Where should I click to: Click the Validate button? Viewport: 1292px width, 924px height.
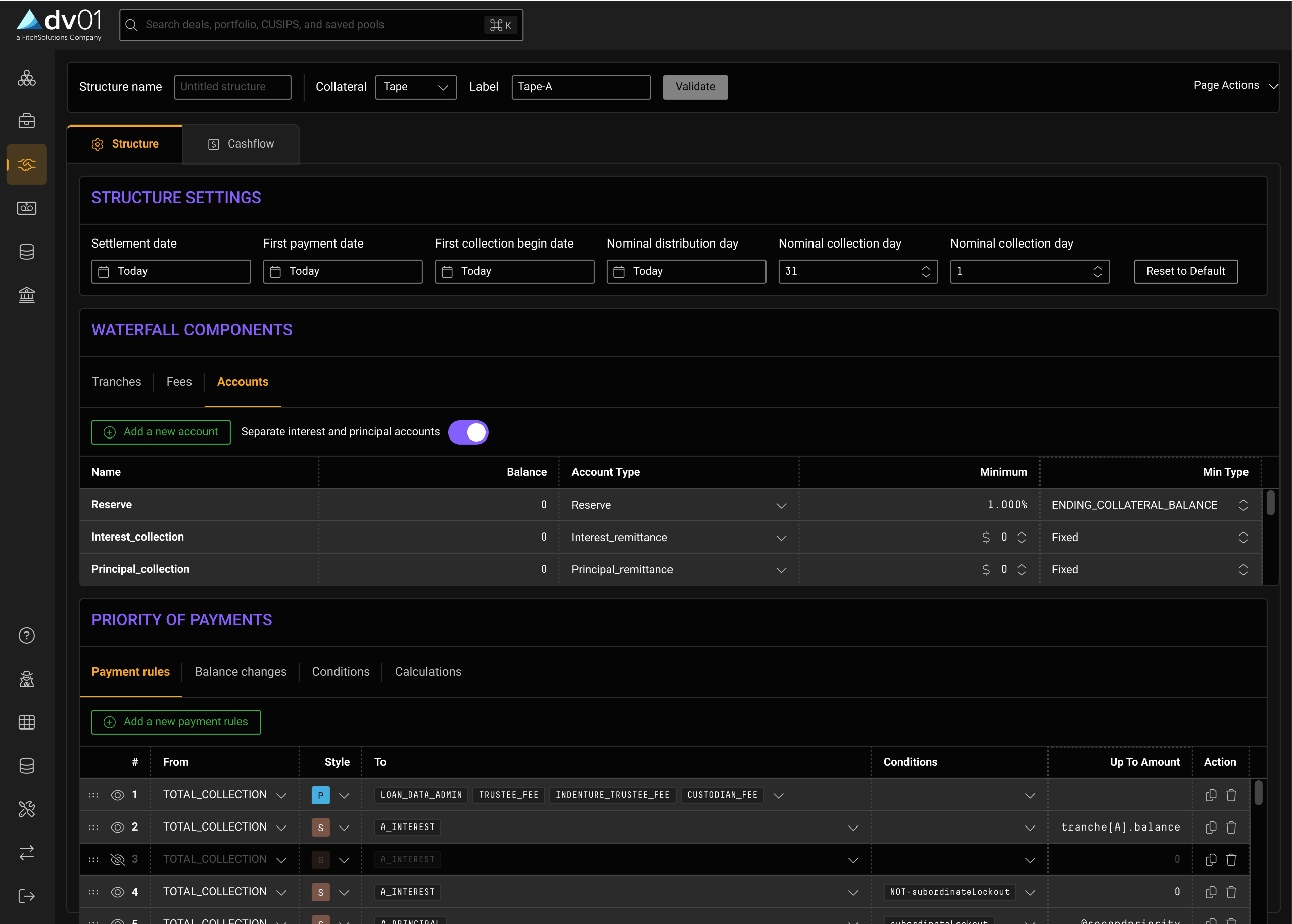click(695, 87)
